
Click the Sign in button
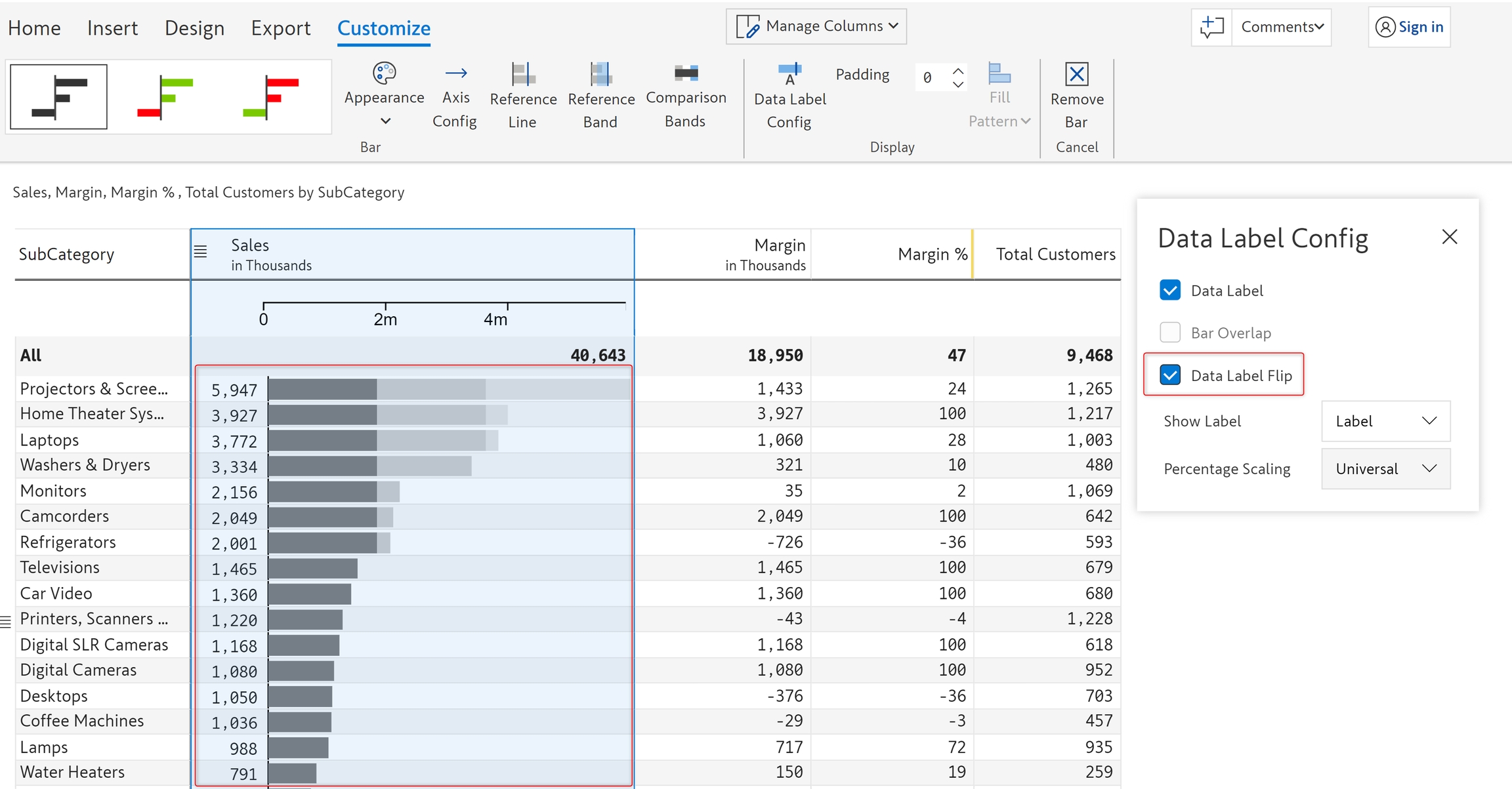coord(1410,27)
